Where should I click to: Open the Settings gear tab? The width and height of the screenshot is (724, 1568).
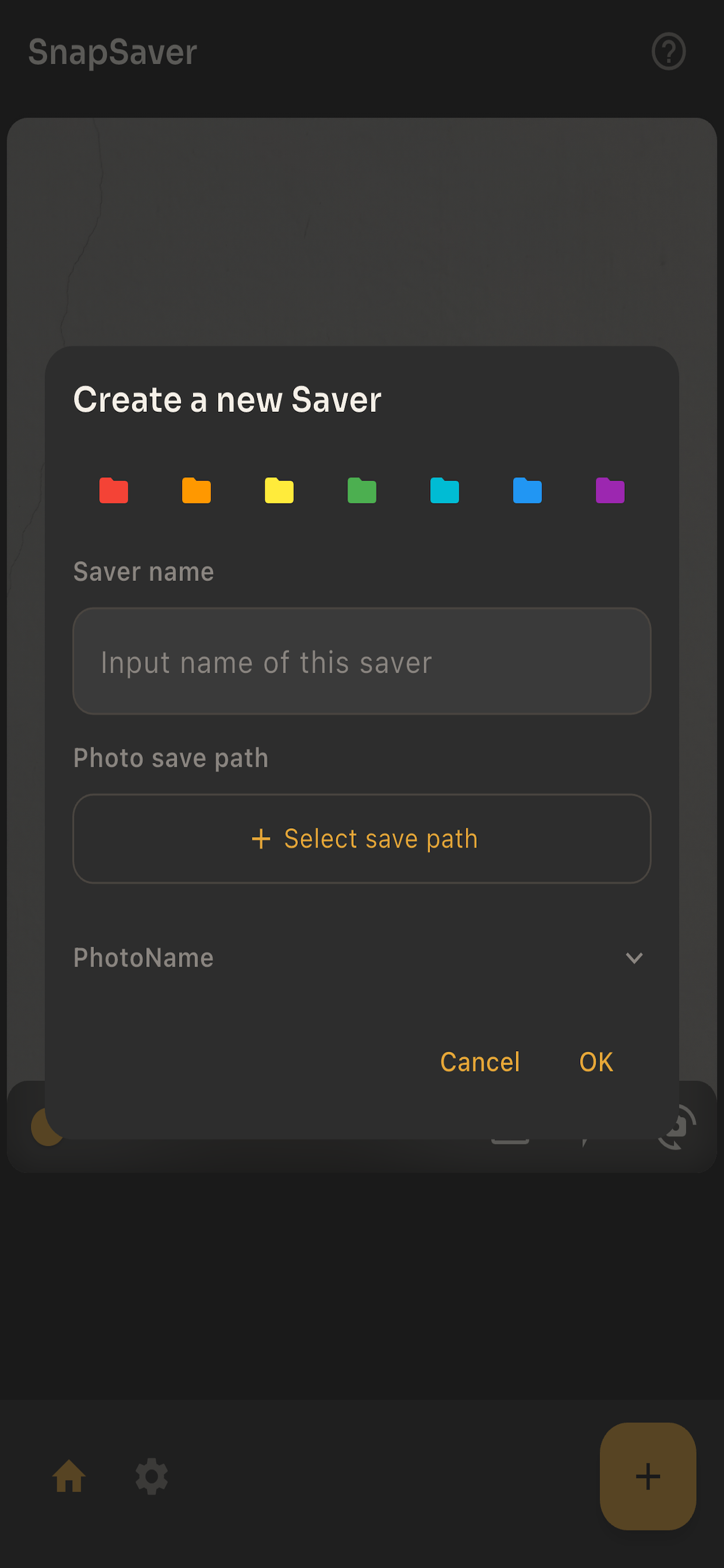click(152, 1476)
